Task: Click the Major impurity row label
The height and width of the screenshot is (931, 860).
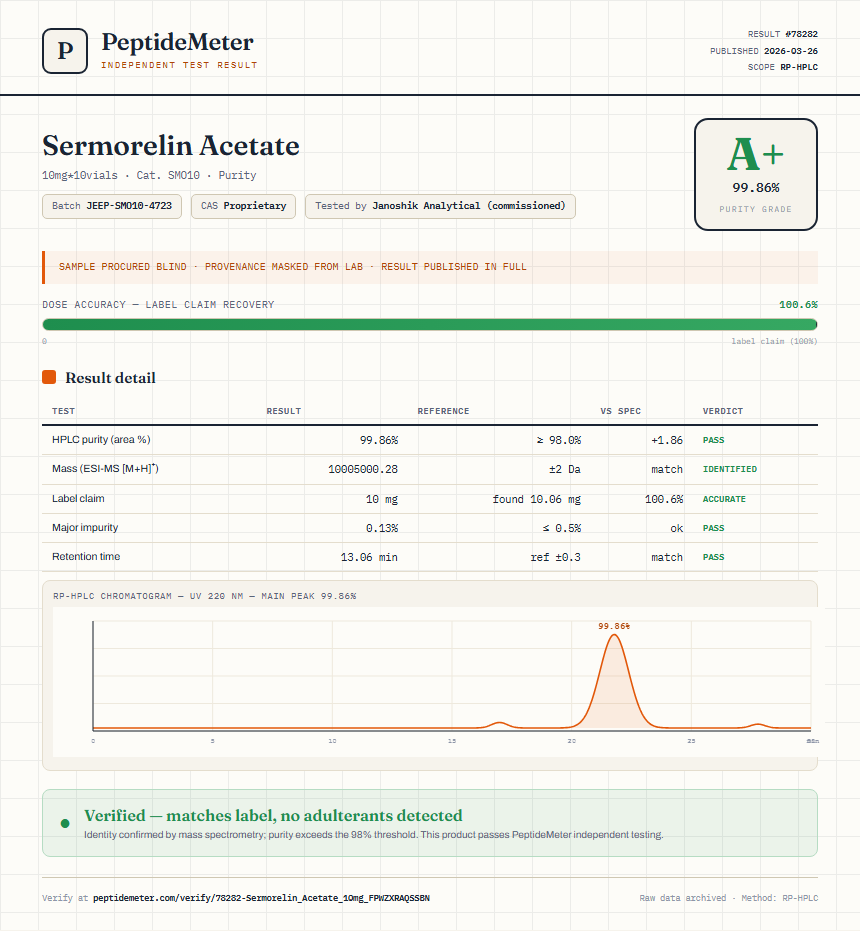Action: (x=85, y=527)
